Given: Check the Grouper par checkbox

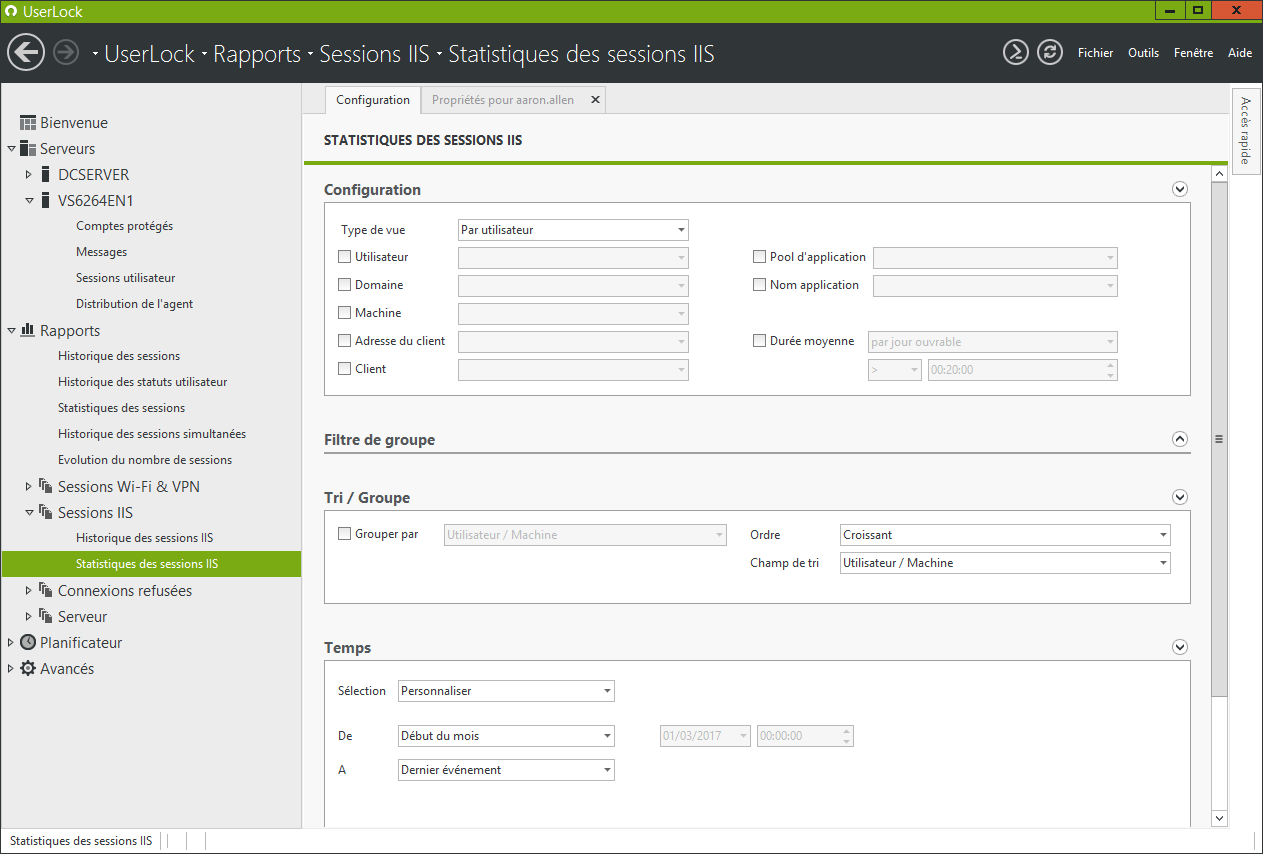Looking at the screenshot, I should [x=345, y=534].
